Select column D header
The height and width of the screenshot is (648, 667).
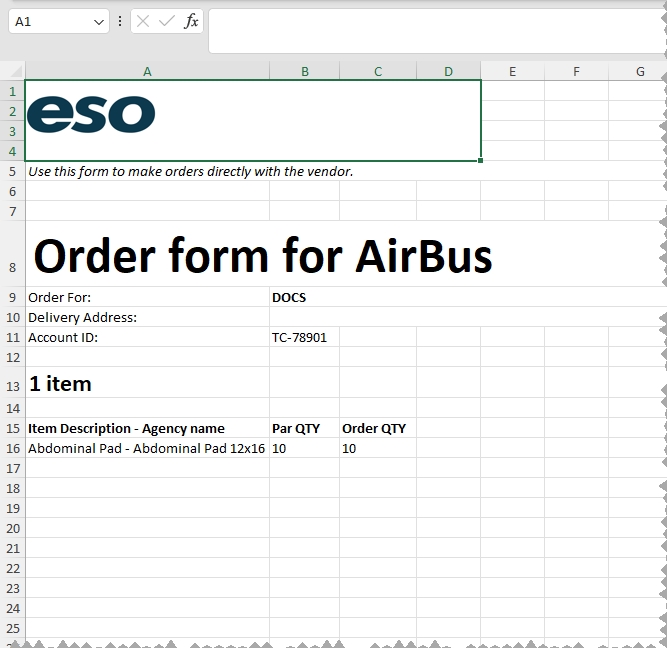(448, 71)
